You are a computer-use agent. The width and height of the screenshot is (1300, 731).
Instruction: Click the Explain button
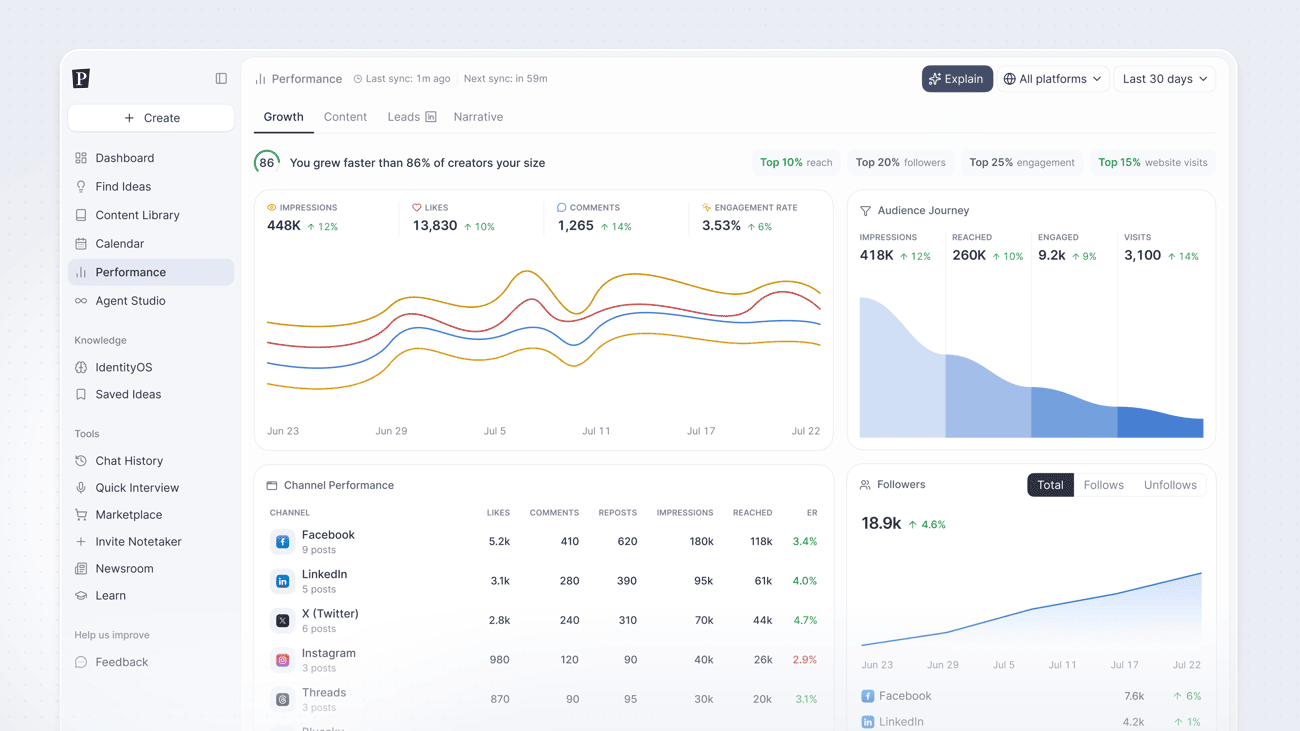tap(957, 79)
